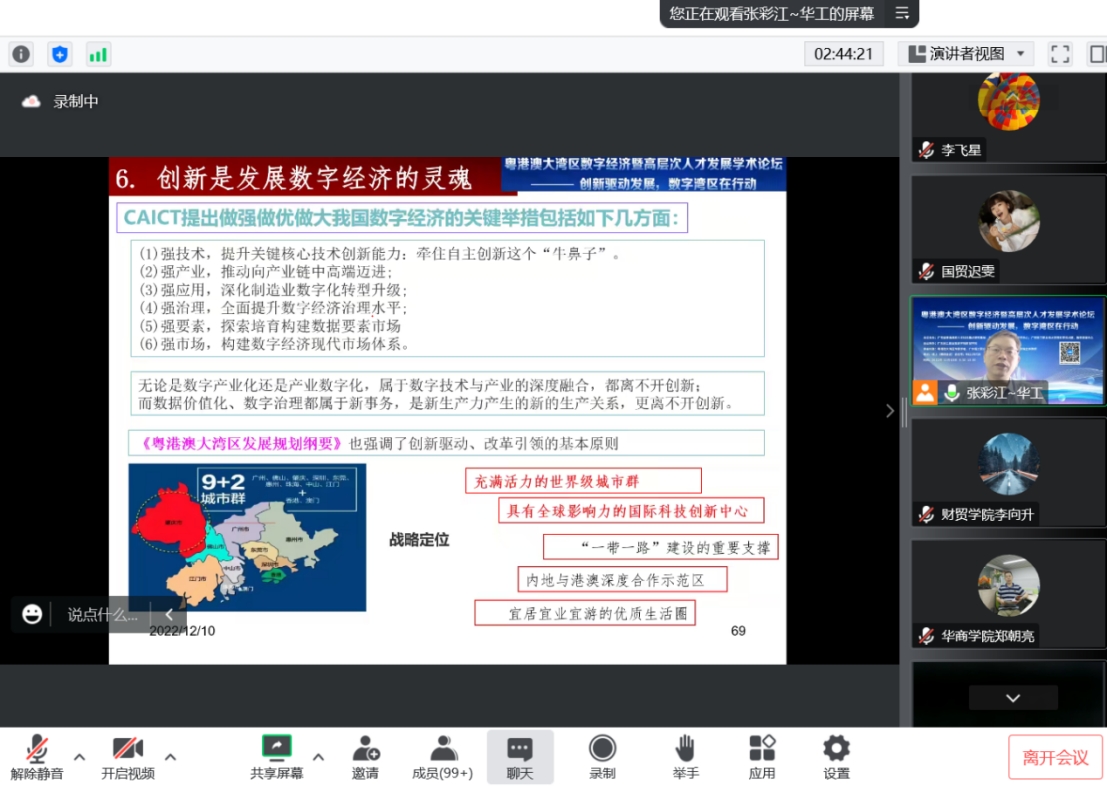Open the emoji reaction picker

coord(33,614)
